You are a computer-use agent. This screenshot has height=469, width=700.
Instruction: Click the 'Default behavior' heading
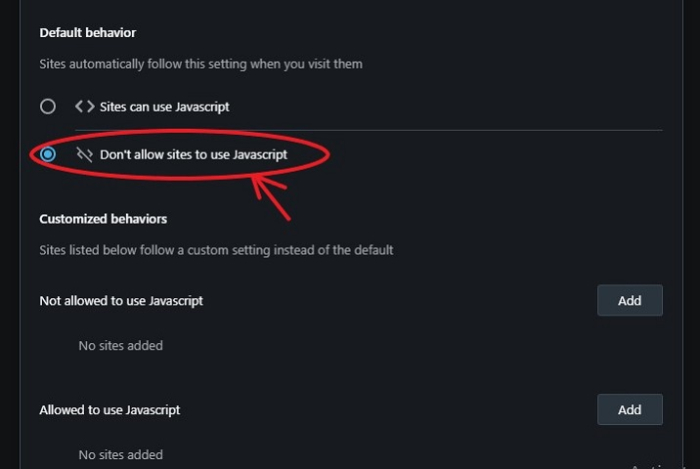88,32
